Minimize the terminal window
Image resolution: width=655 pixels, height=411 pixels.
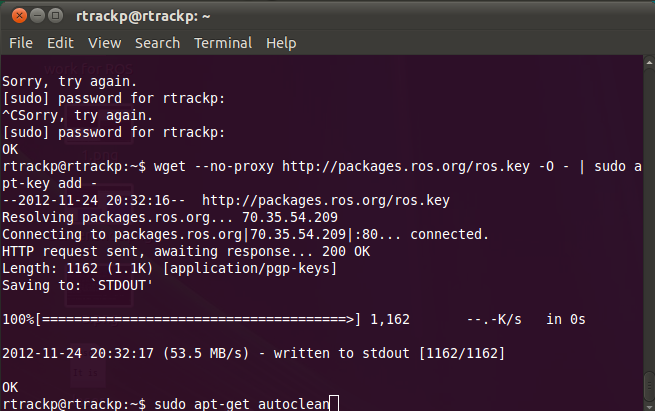tap(35, 16)
